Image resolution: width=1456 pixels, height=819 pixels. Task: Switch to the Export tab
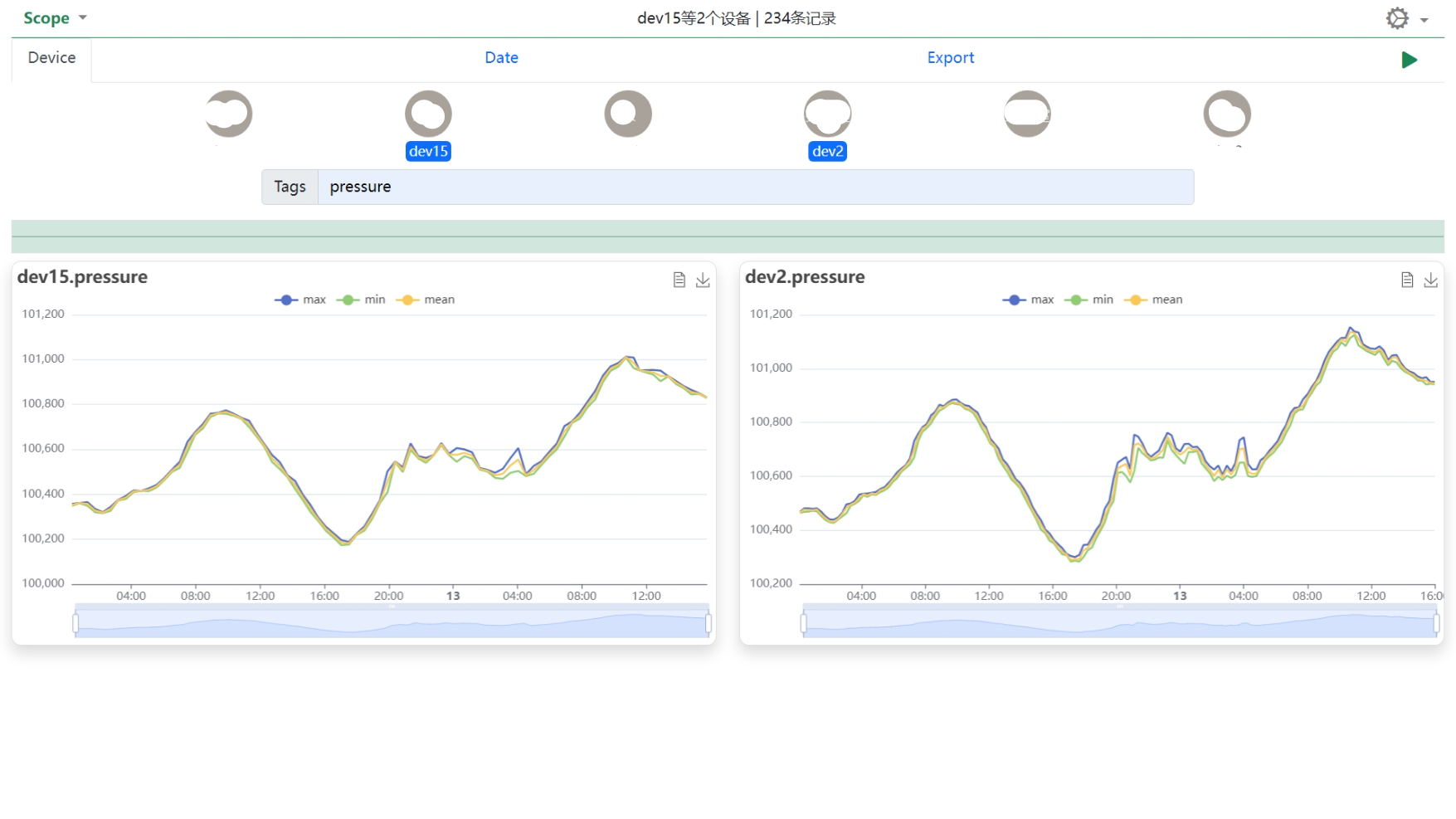[x=951, y=58]
